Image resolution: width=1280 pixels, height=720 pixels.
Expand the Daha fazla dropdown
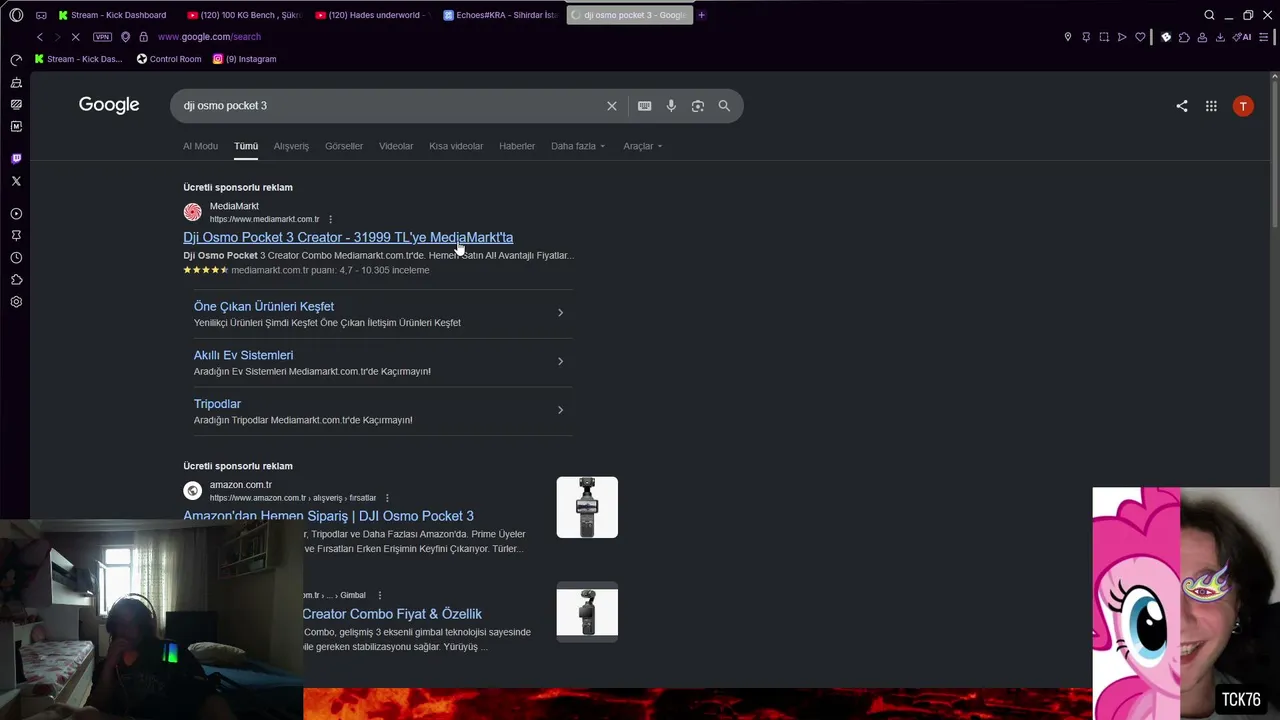pos(578,146)
